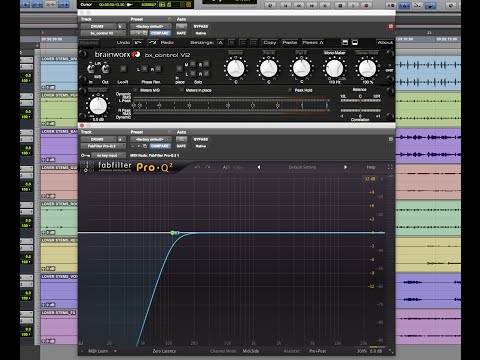Toggle the In place solo button
The width and height of the screenshot is (480, 360).
coord(179,69)
